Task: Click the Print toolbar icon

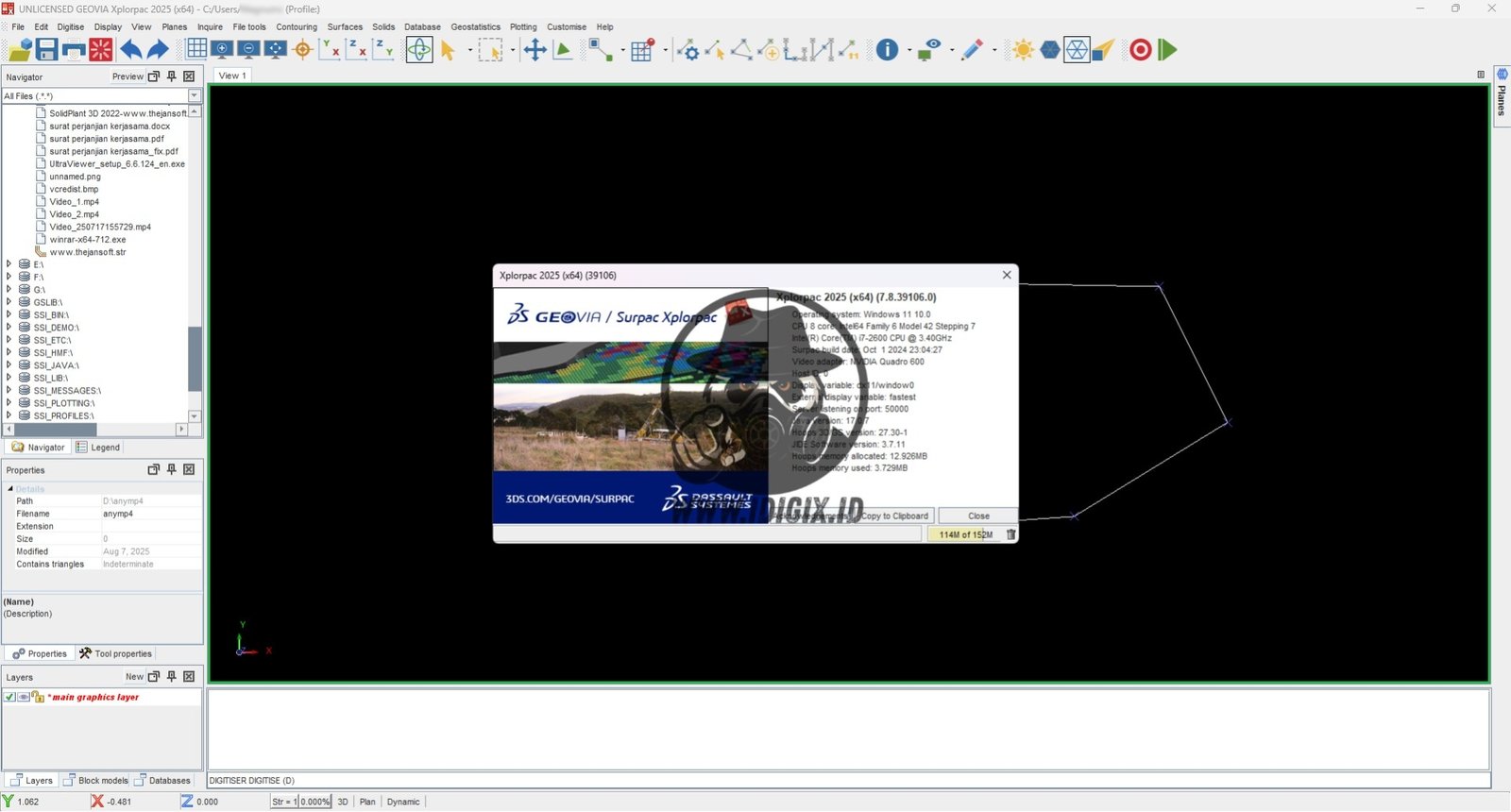Action: tap(74, 50)
